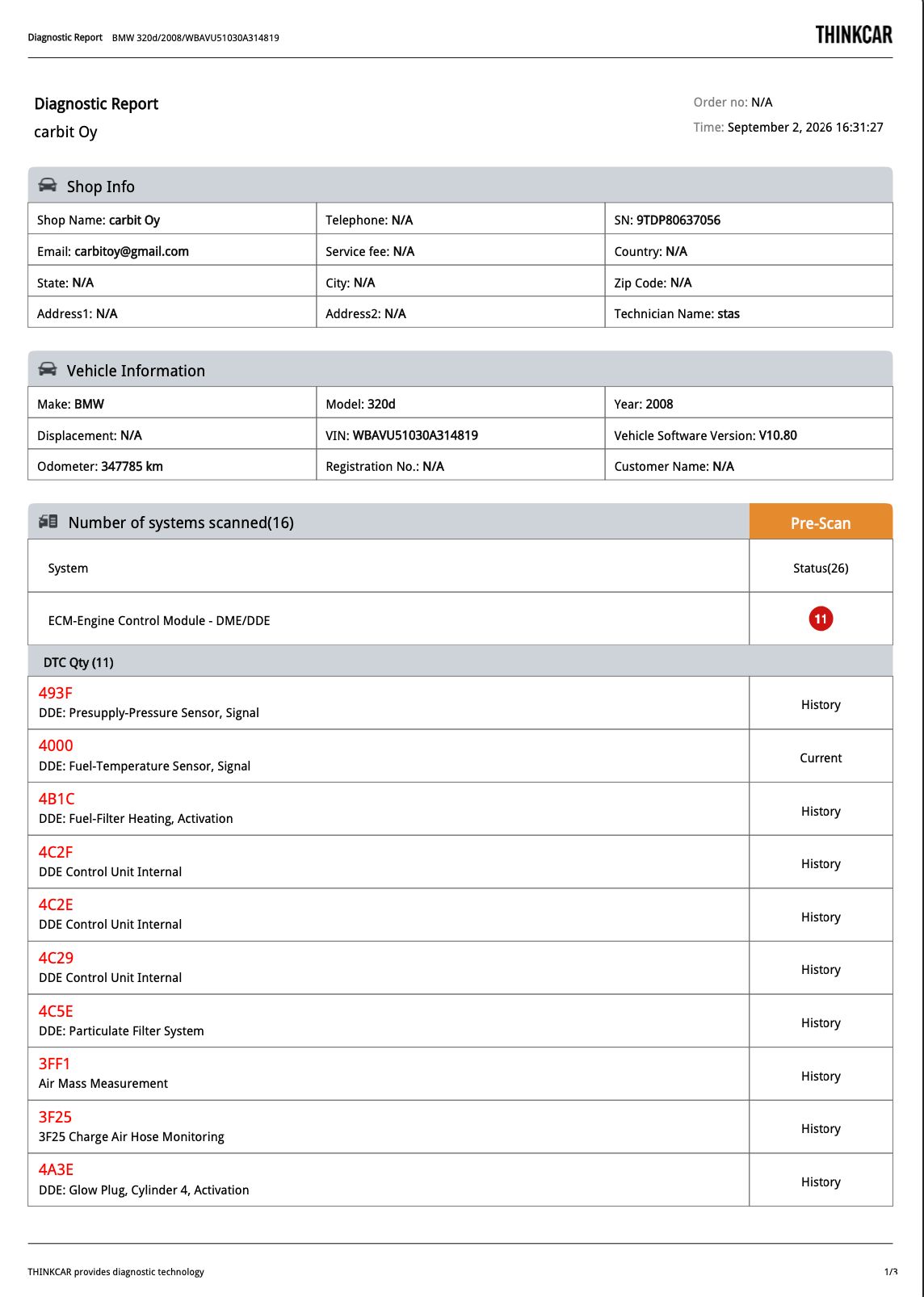
Task: Click the Diagnostic Report title
Action: [96, 103]
